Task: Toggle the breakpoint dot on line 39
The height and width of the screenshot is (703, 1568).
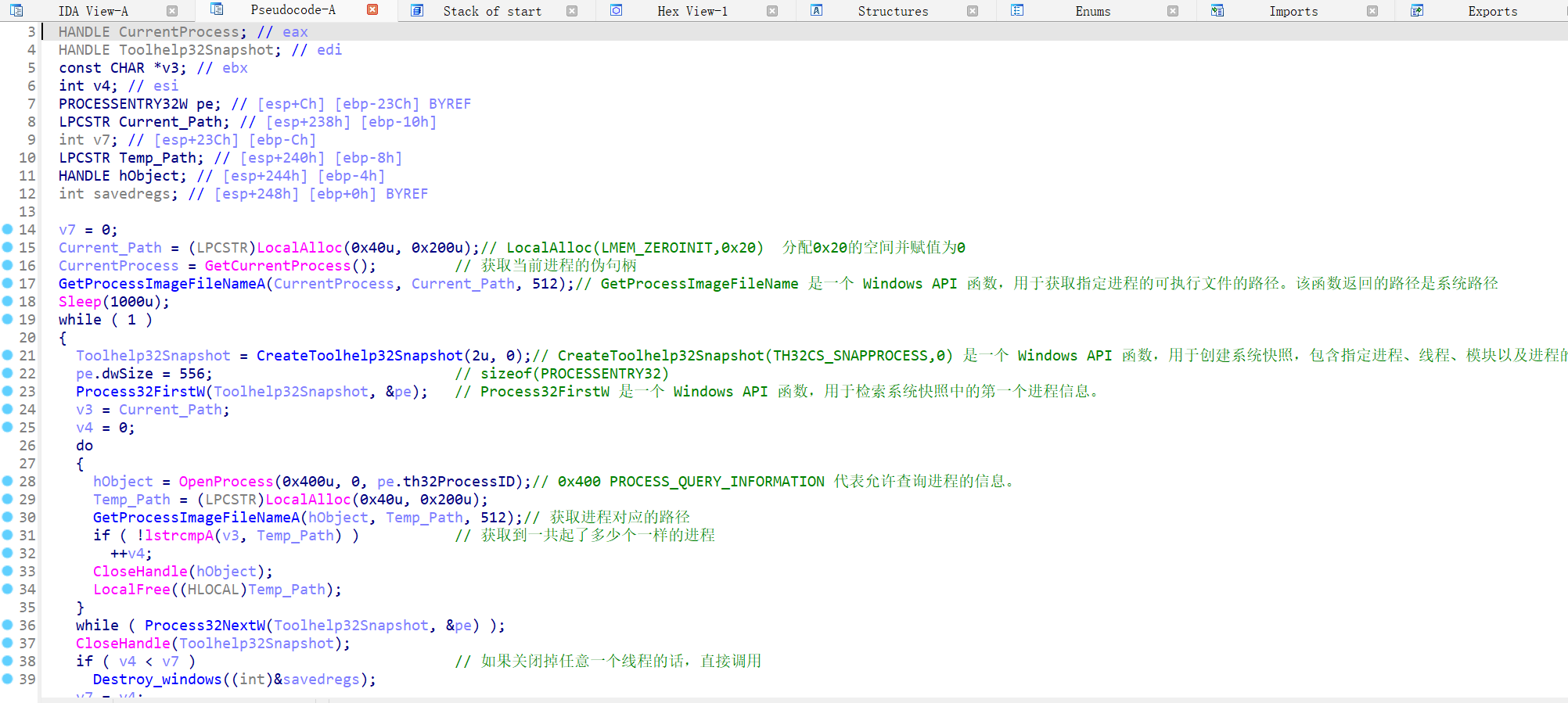Action: click(8, 679)
